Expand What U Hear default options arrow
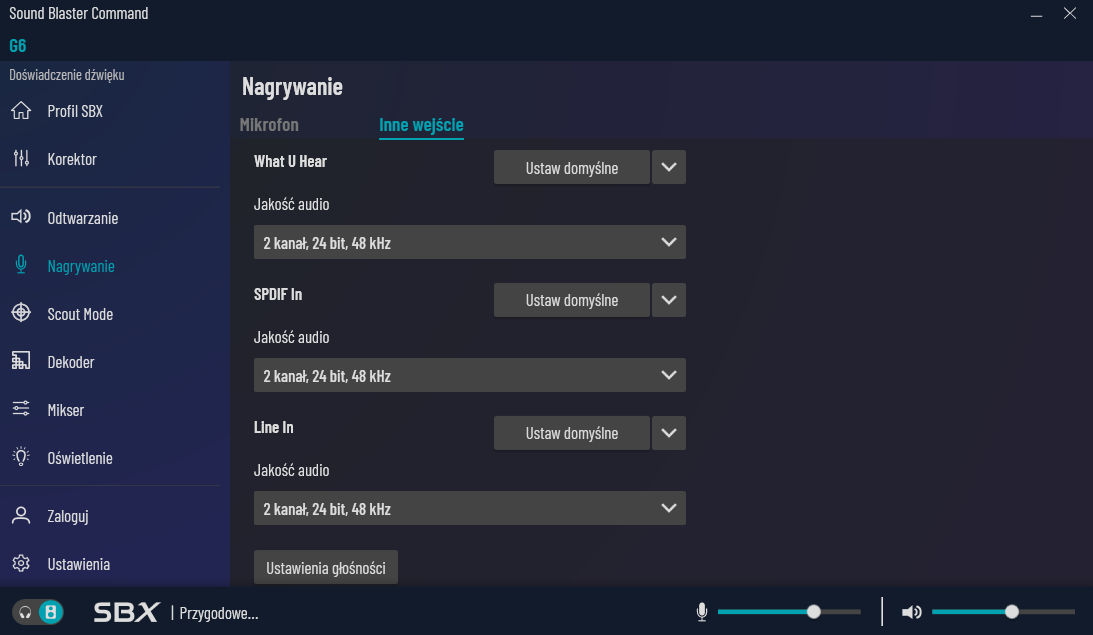 [668, 167]
